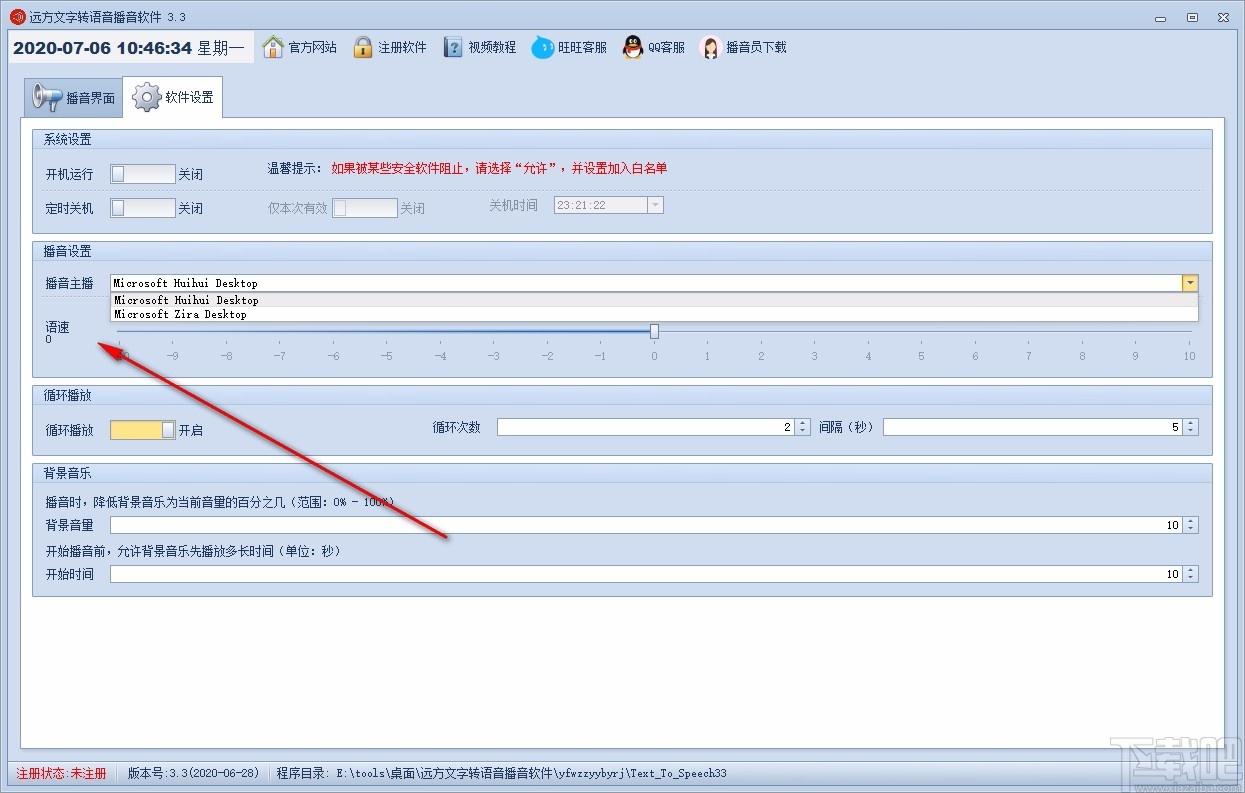The image size is (1245, 793).
Task: Toggle the 仅本次有效 switch
Action: (365, 208)
